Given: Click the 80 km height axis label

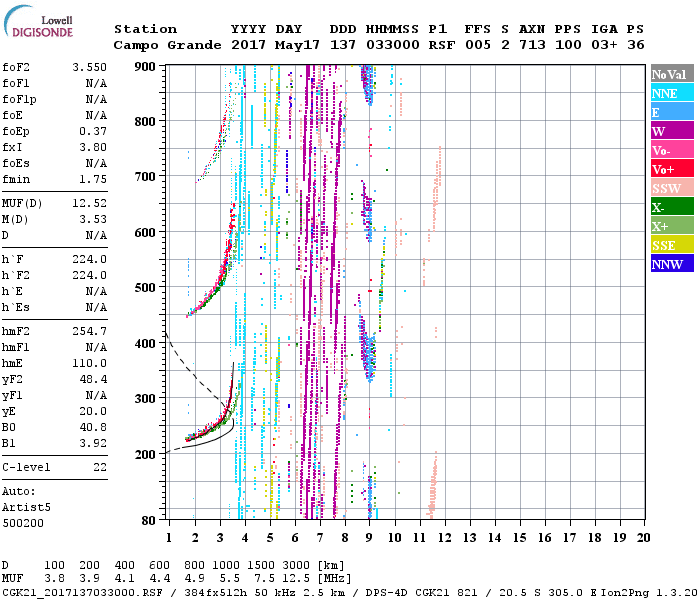Looking at the screenshot, I should pos(149,521).
